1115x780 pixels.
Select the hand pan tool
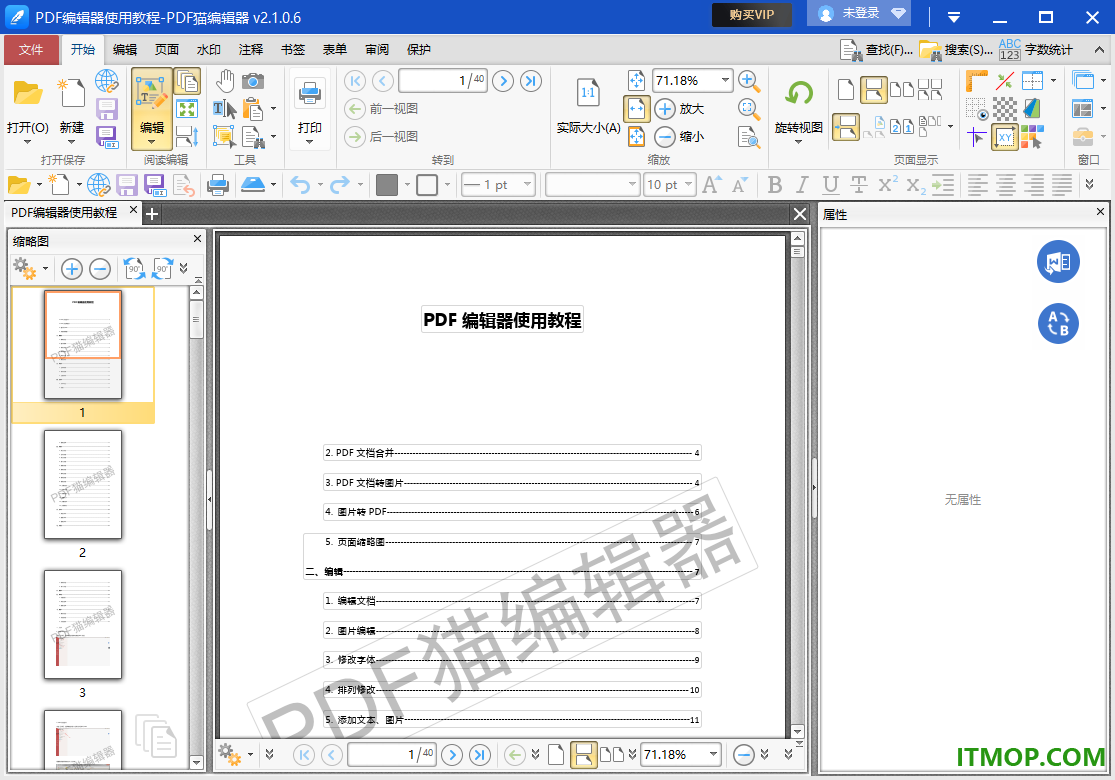225,81
